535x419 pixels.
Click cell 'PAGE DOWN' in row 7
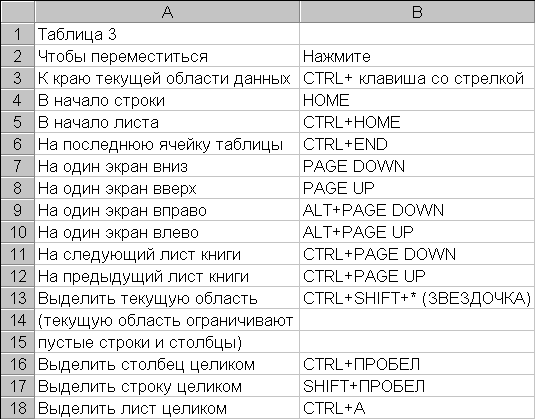[x=417, y=166]
